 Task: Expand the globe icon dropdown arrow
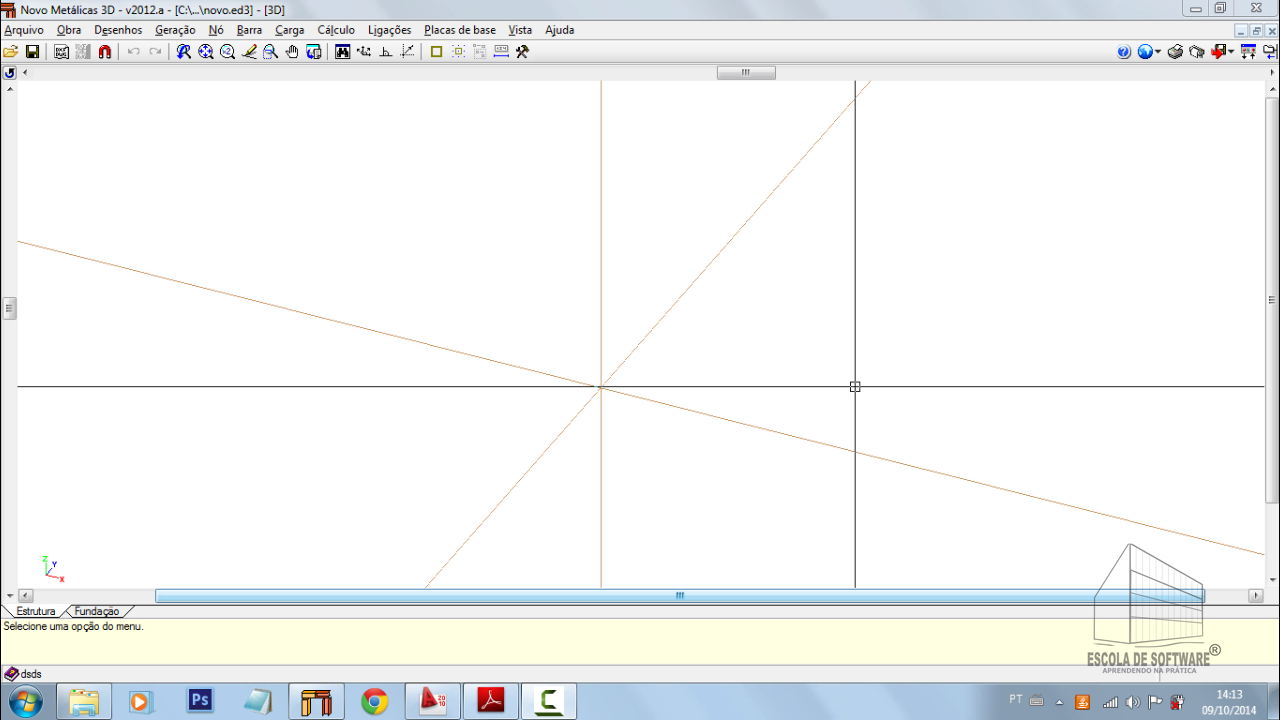pyautogui.click(x=1158, y=52)
